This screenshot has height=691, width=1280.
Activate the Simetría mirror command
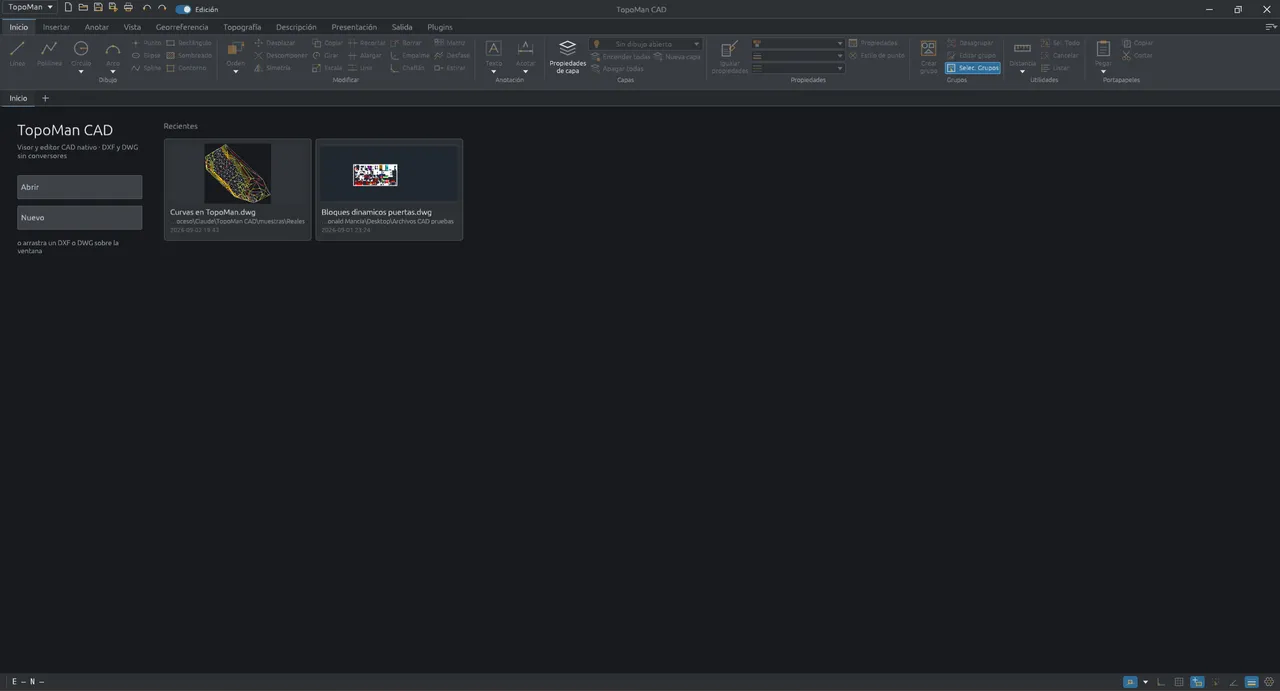[x=272, y=67]
